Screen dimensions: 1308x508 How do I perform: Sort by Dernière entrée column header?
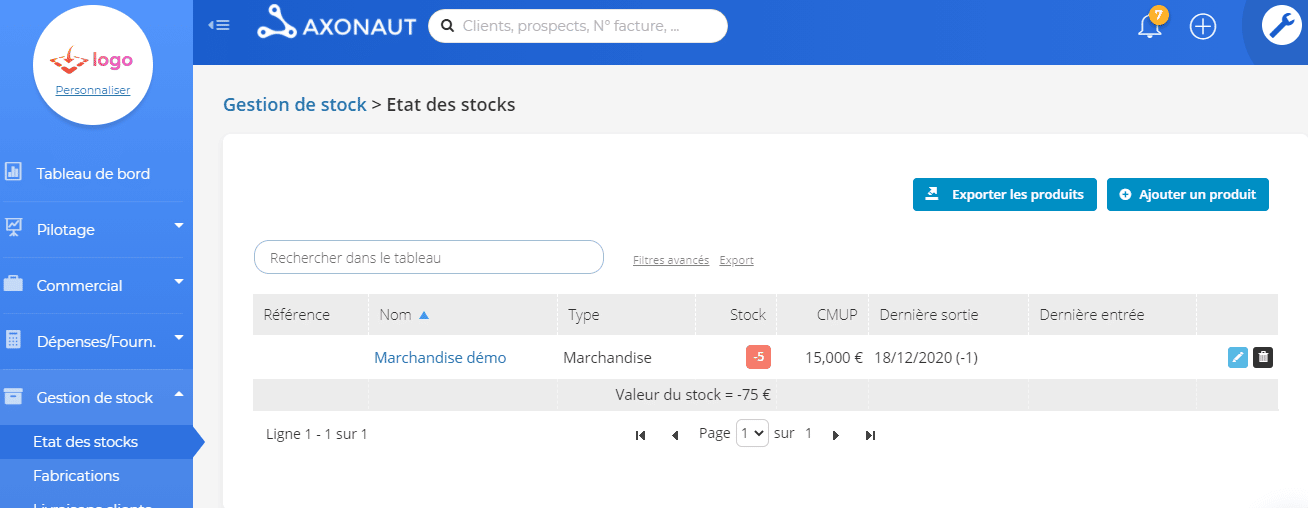(x=1112, y=314)
